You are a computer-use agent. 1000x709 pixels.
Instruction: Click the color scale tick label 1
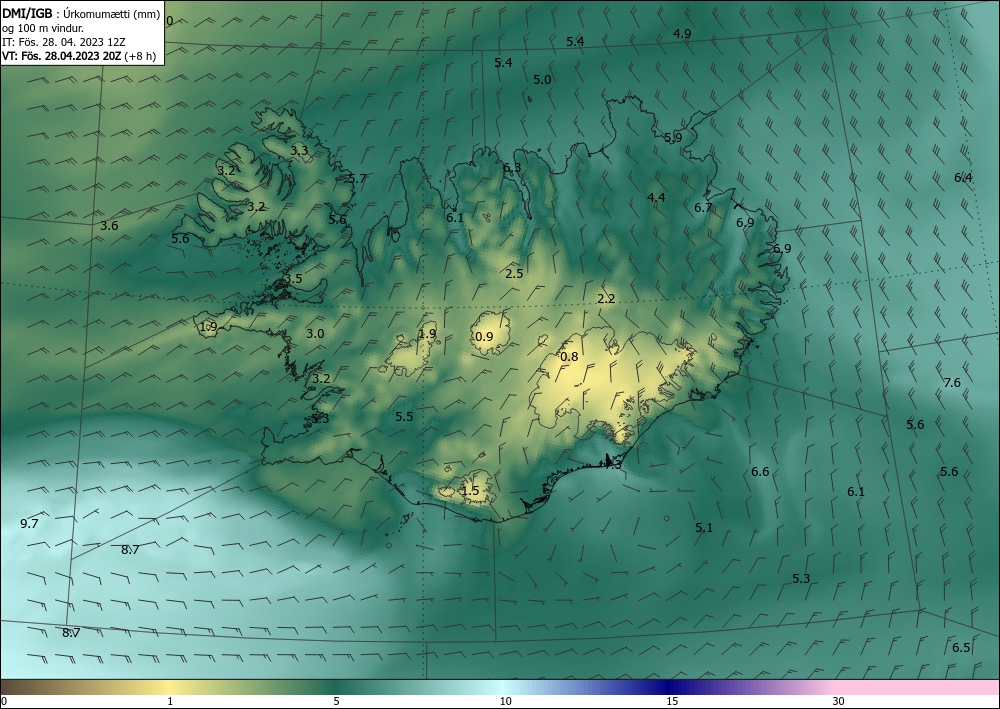pyautogui.click(x=170, y=701)
